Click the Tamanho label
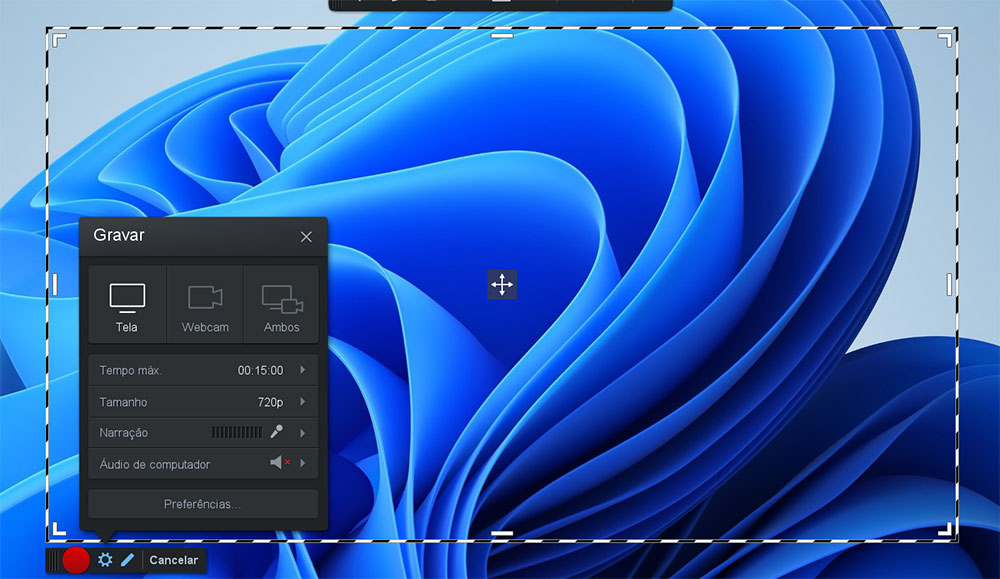The image size is (1000, 579). pos(123,402)
